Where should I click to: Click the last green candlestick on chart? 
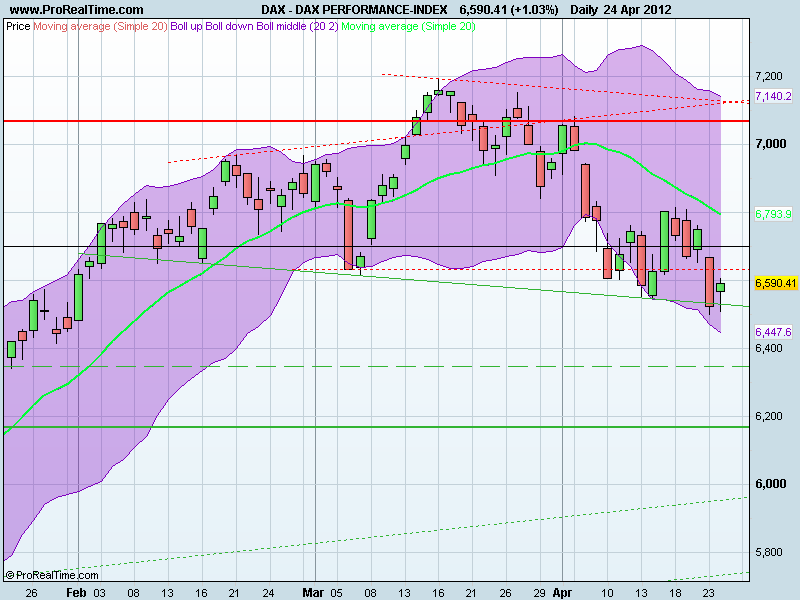click(720, 287)
